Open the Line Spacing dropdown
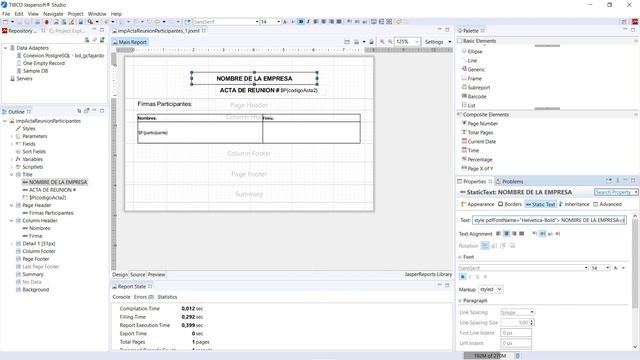The height and width of the screenshot is (360, 640). coord(517,312)
